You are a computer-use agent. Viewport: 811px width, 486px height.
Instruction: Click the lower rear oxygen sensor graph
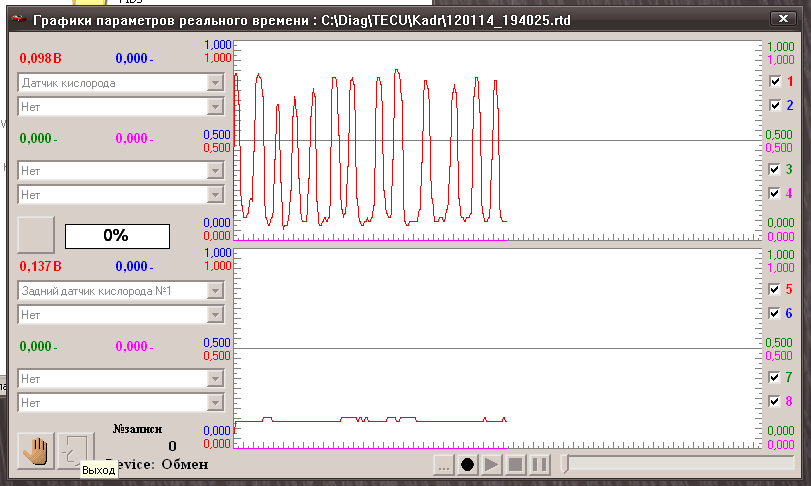[x=498, y=348]
